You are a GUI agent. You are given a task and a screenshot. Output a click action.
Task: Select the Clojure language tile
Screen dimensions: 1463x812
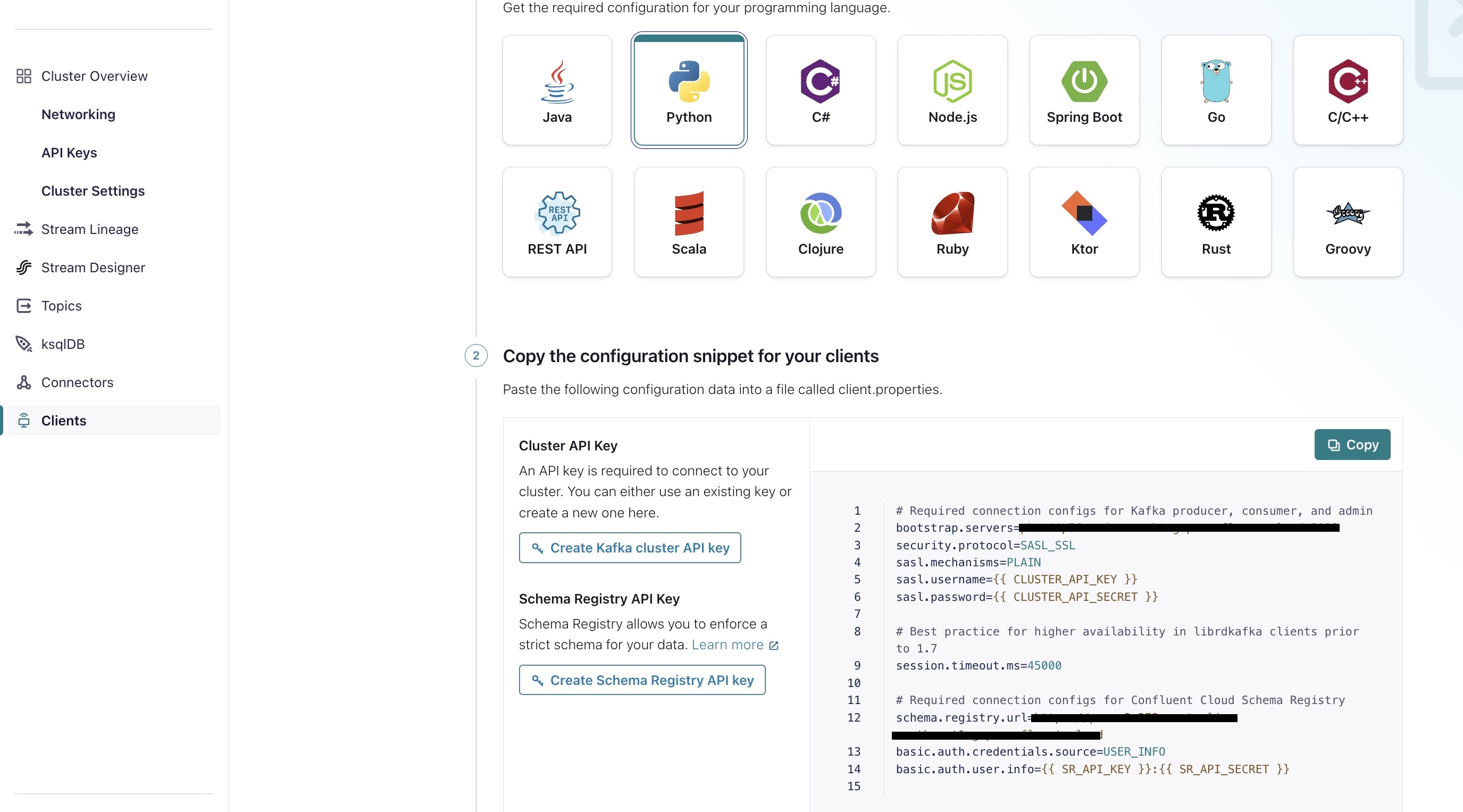click(820, 222)
